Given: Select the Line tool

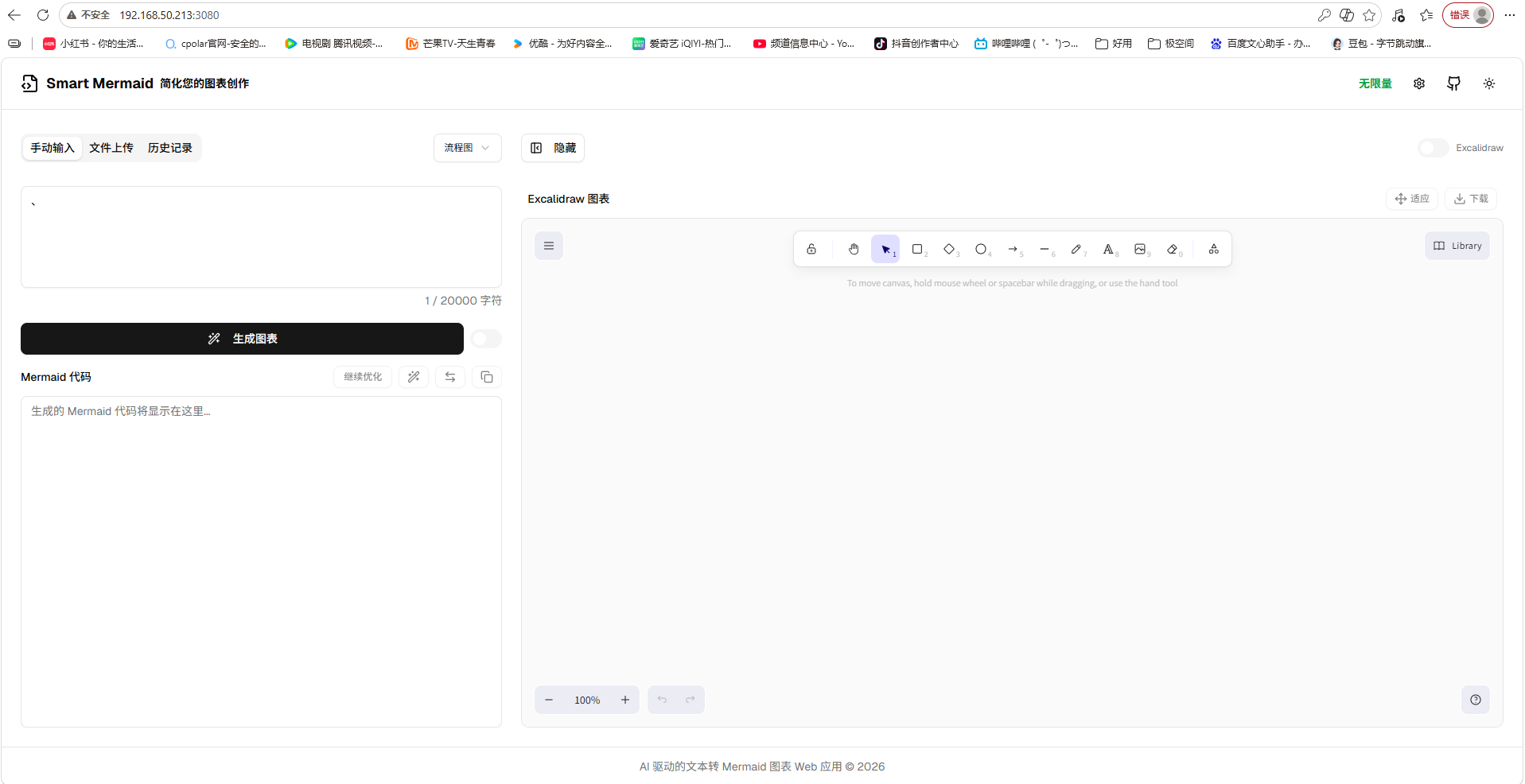Looking at the screenshot, I should point(1045,249).
